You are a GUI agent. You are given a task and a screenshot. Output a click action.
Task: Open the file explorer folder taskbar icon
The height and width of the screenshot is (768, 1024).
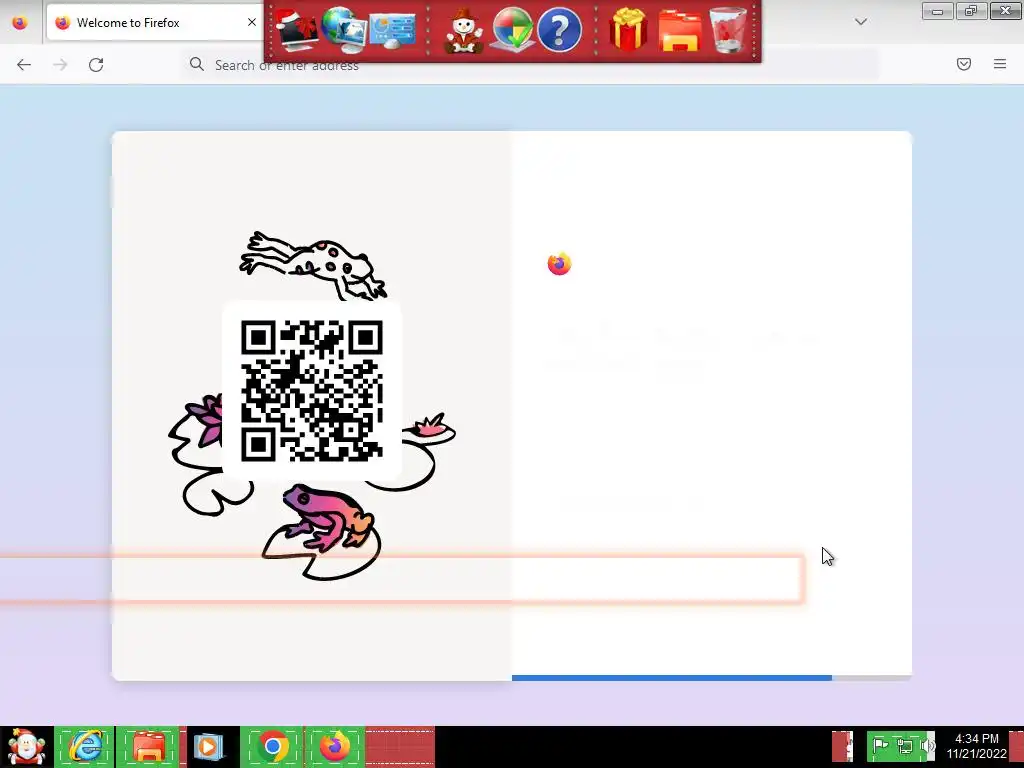click(x=149, y=746)
